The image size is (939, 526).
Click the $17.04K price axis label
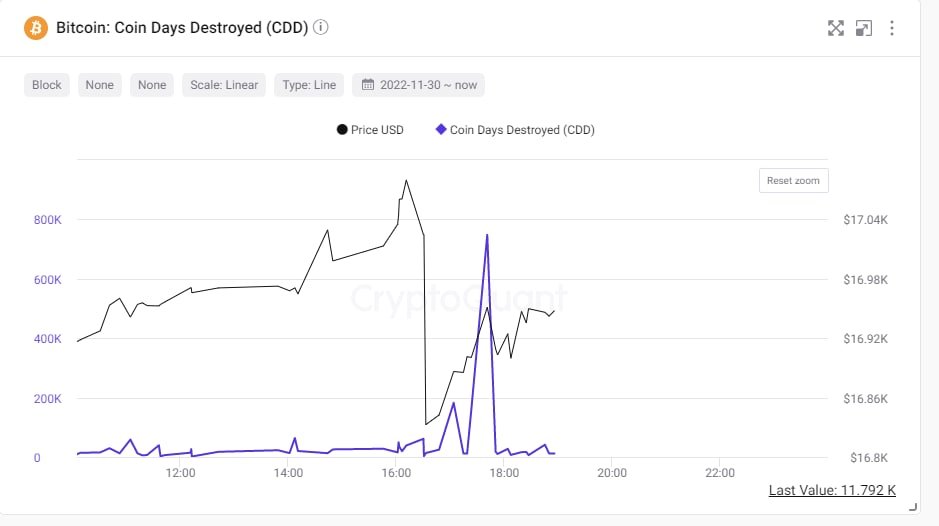(x=865, y=220)
